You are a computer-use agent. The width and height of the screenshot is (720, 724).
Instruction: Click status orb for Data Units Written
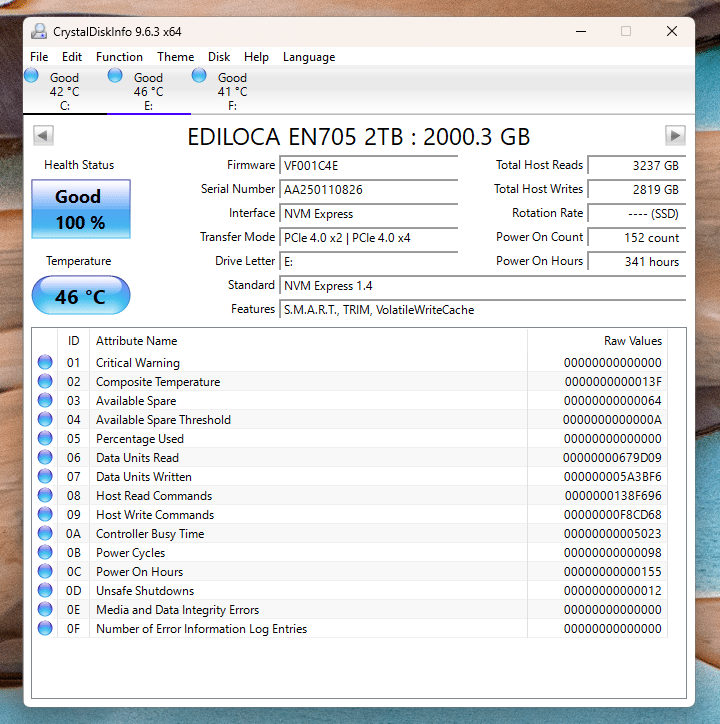[45, 476]
